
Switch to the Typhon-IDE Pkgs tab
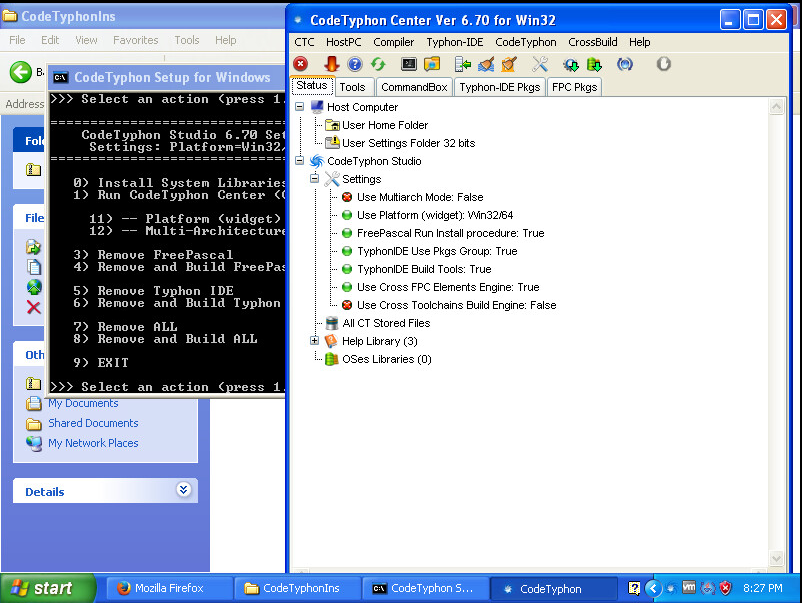click(x=499, y=87)
